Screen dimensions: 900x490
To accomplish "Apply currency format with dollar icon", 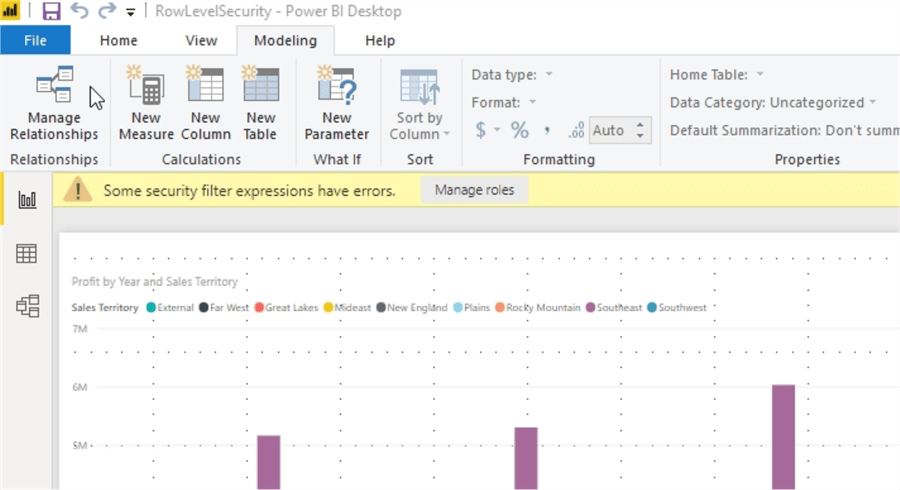I will (480, 130).
